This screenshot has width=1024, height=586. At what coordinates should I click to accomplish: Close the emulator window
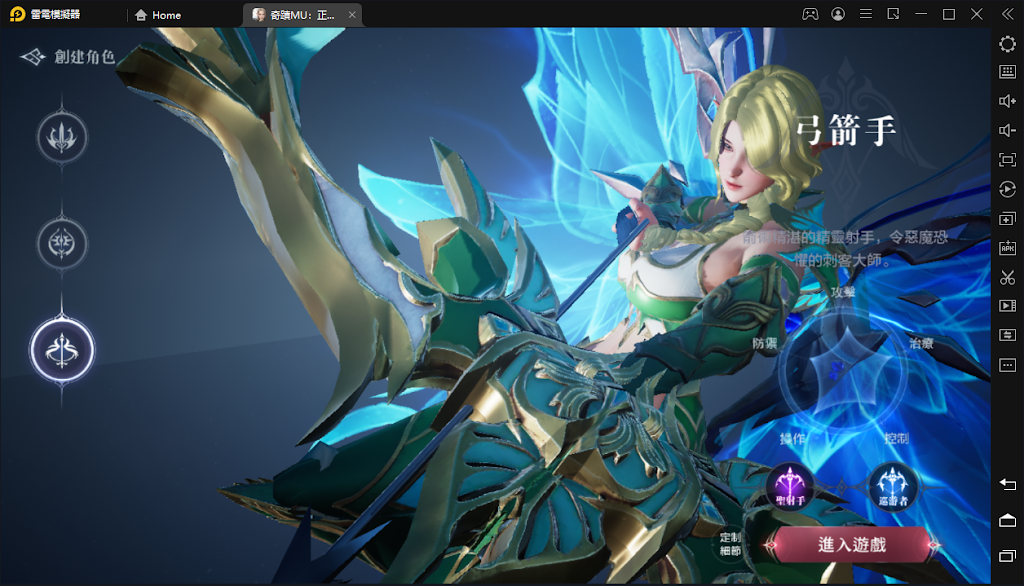(x=977, y=14)
